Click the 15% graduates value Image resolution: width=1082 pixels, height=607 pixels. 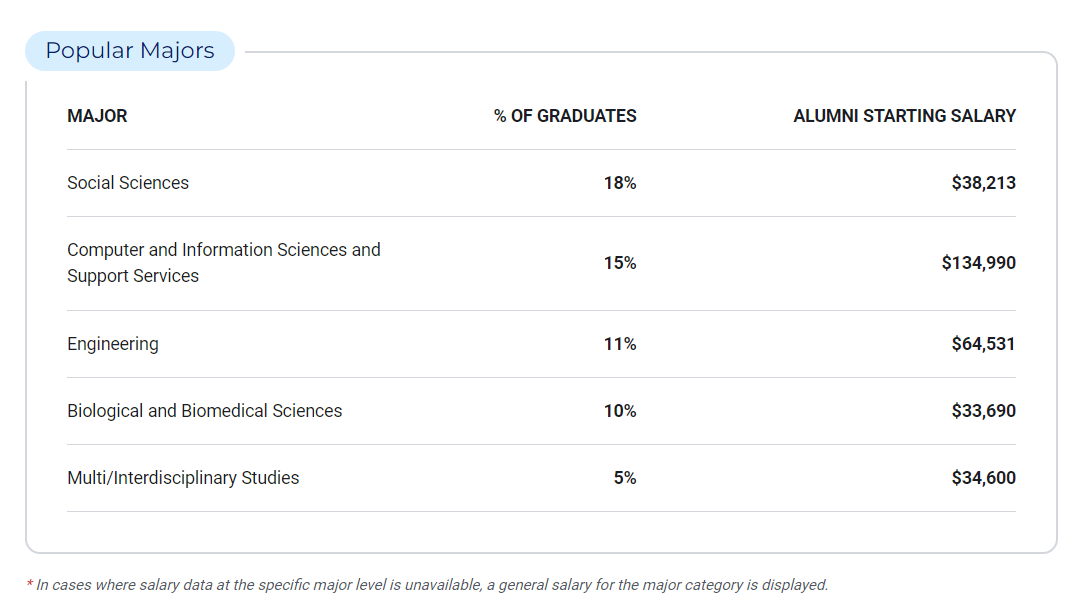pos(620,263)
